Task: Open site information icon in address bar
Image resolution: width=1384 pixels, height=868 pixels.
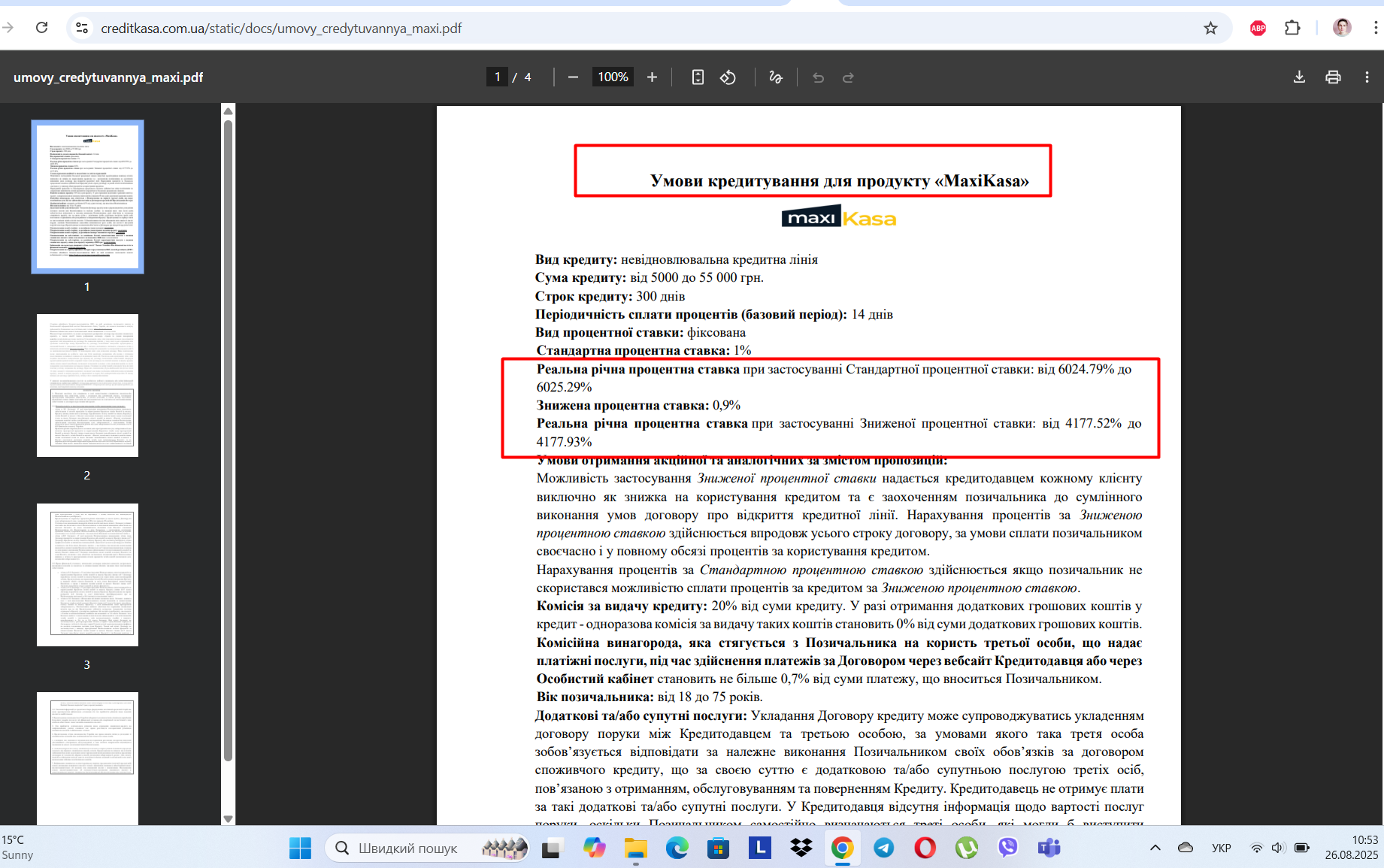Action: pyautogui.click(x=82, y=28)
